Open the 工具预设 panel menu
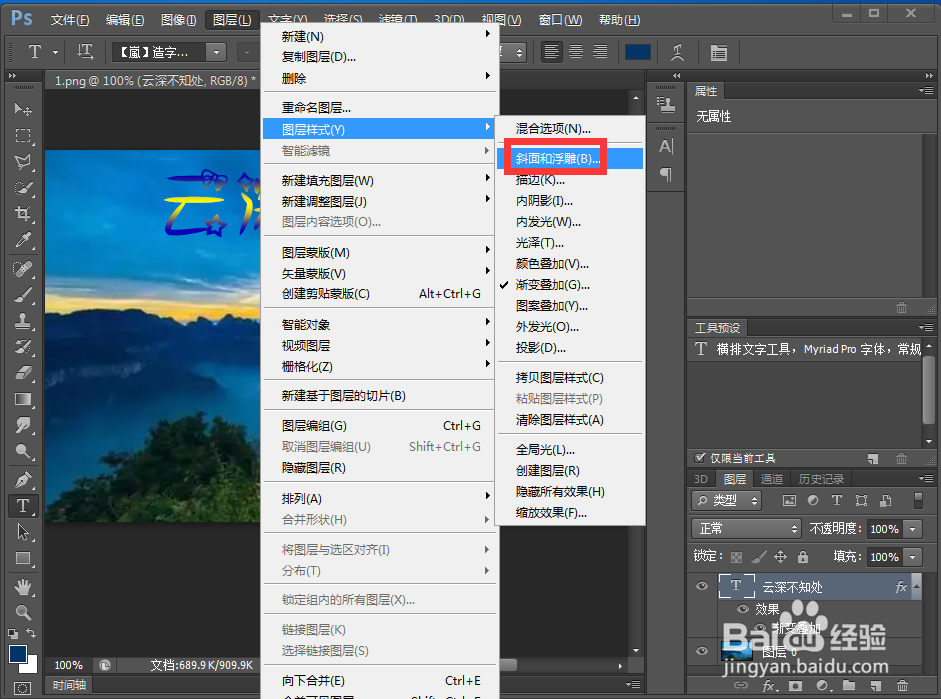The image size is (941, 699). pyautogui.click(x=926, y=327)
